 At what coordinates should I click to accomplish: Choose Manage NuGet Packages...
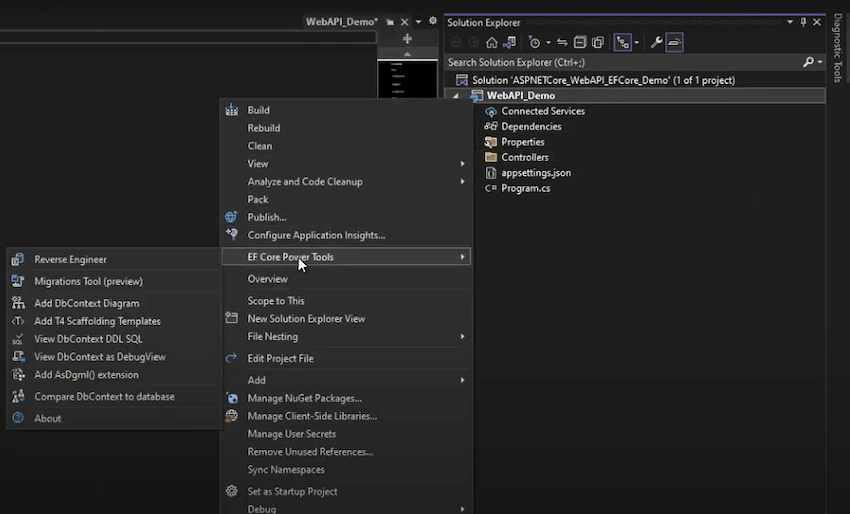[346, 399]
